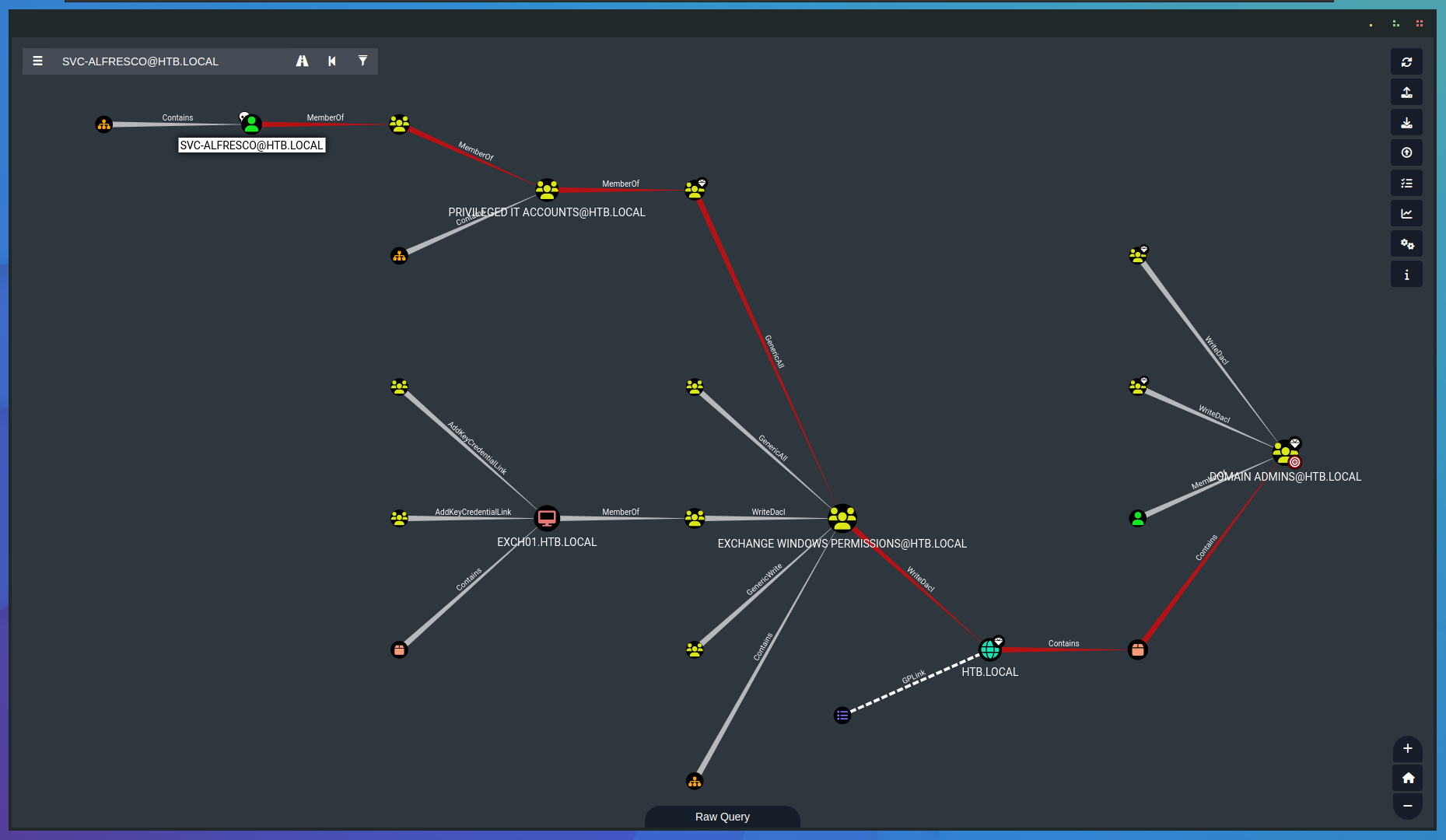Click the Contains label right of HTB.LOCAL
Screen dimensions: 1446x840
1063,643
